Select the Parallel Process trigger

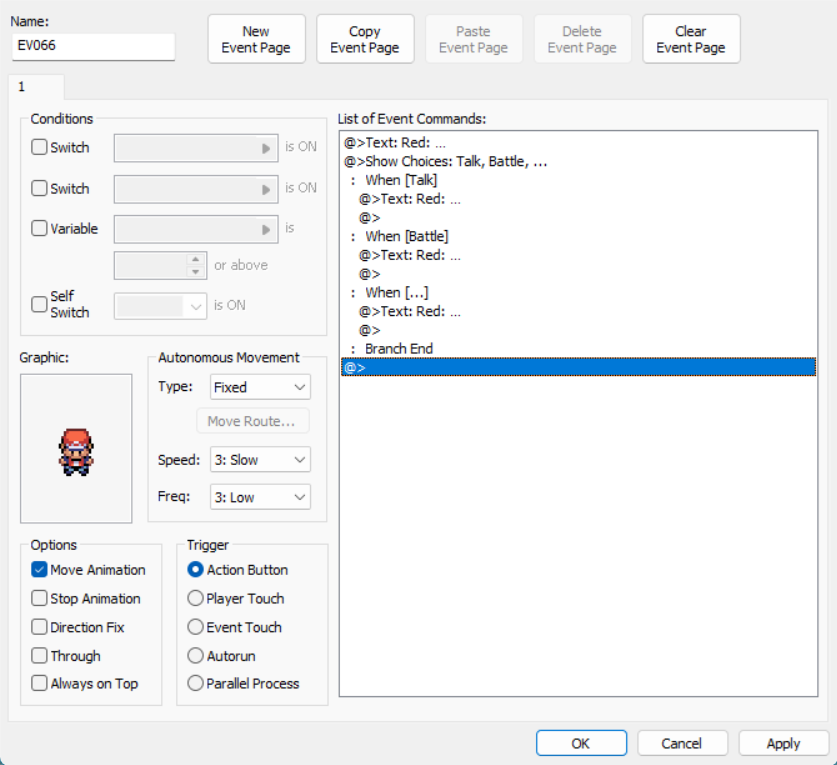point(195,683)
